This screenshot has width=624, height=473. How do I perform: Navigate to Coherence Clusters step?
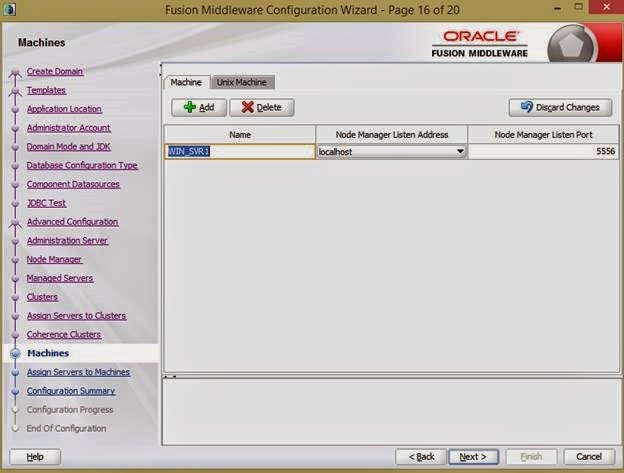(x=64, y=335)
